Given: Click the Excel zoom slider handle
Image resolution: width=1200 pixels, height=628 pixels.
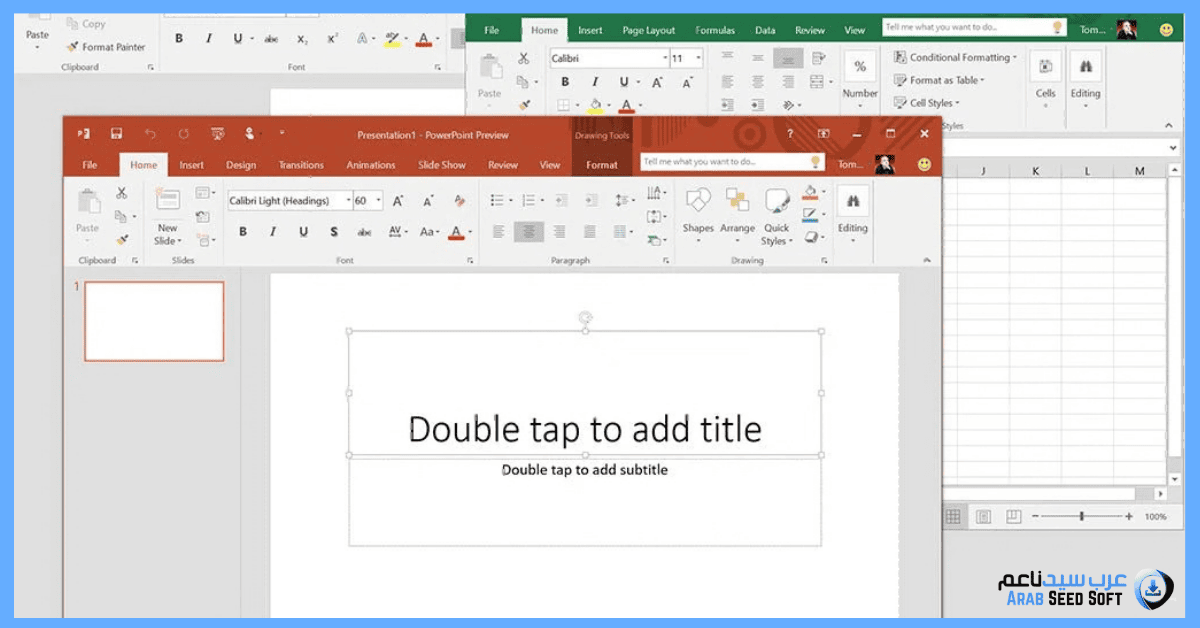Looking at the screenshot, I should pos(1081,516).
